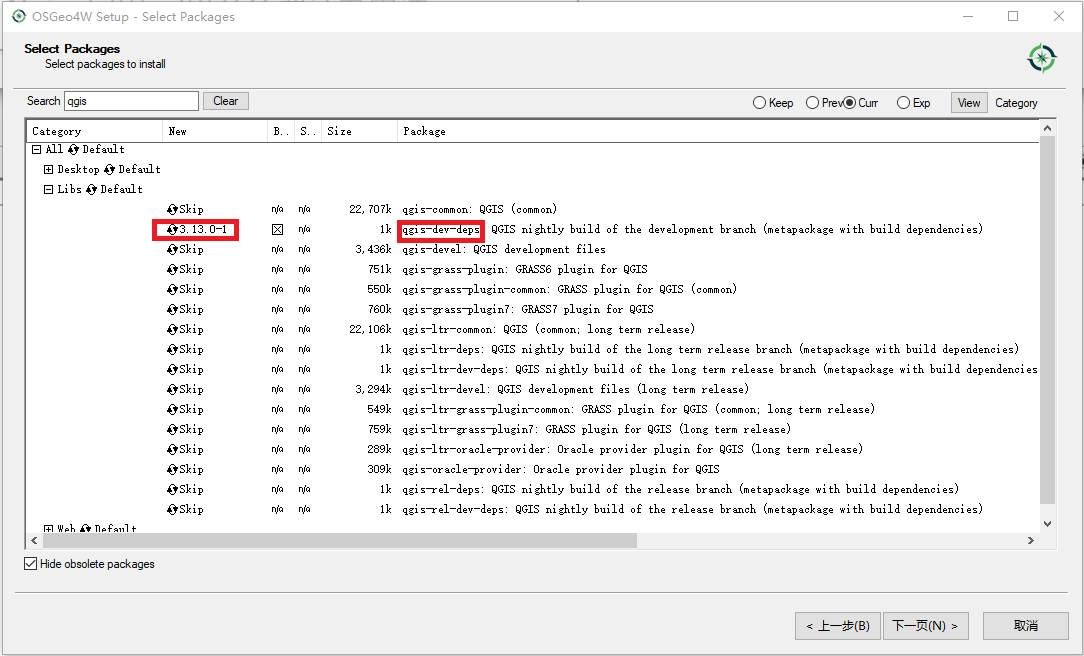Image resolution: width=1084 pixels, height=656 pixels.
Task: Go back with 上一步(B) button
Action: coord(837,626)
